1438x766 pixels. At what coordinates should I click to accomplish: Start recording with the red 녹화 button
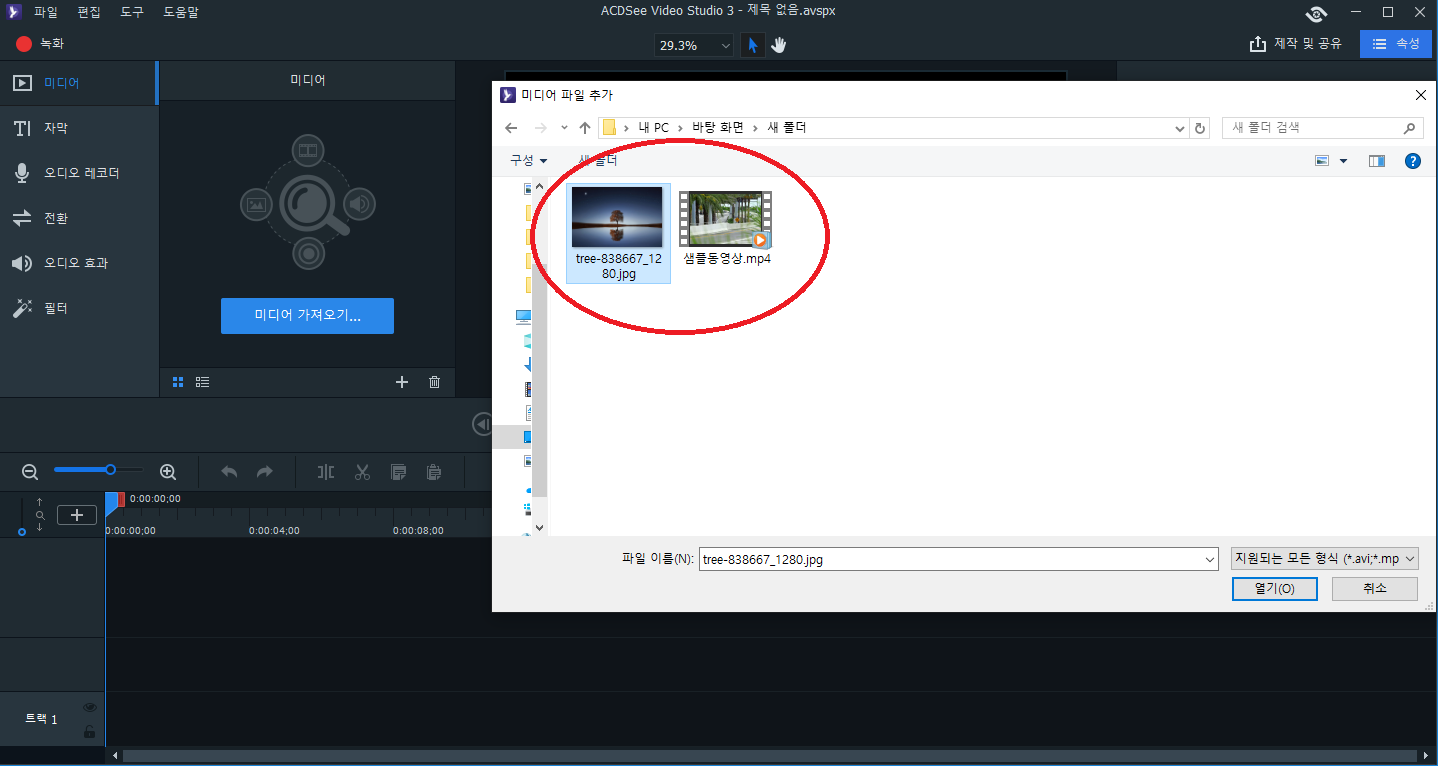click(40, 44)
